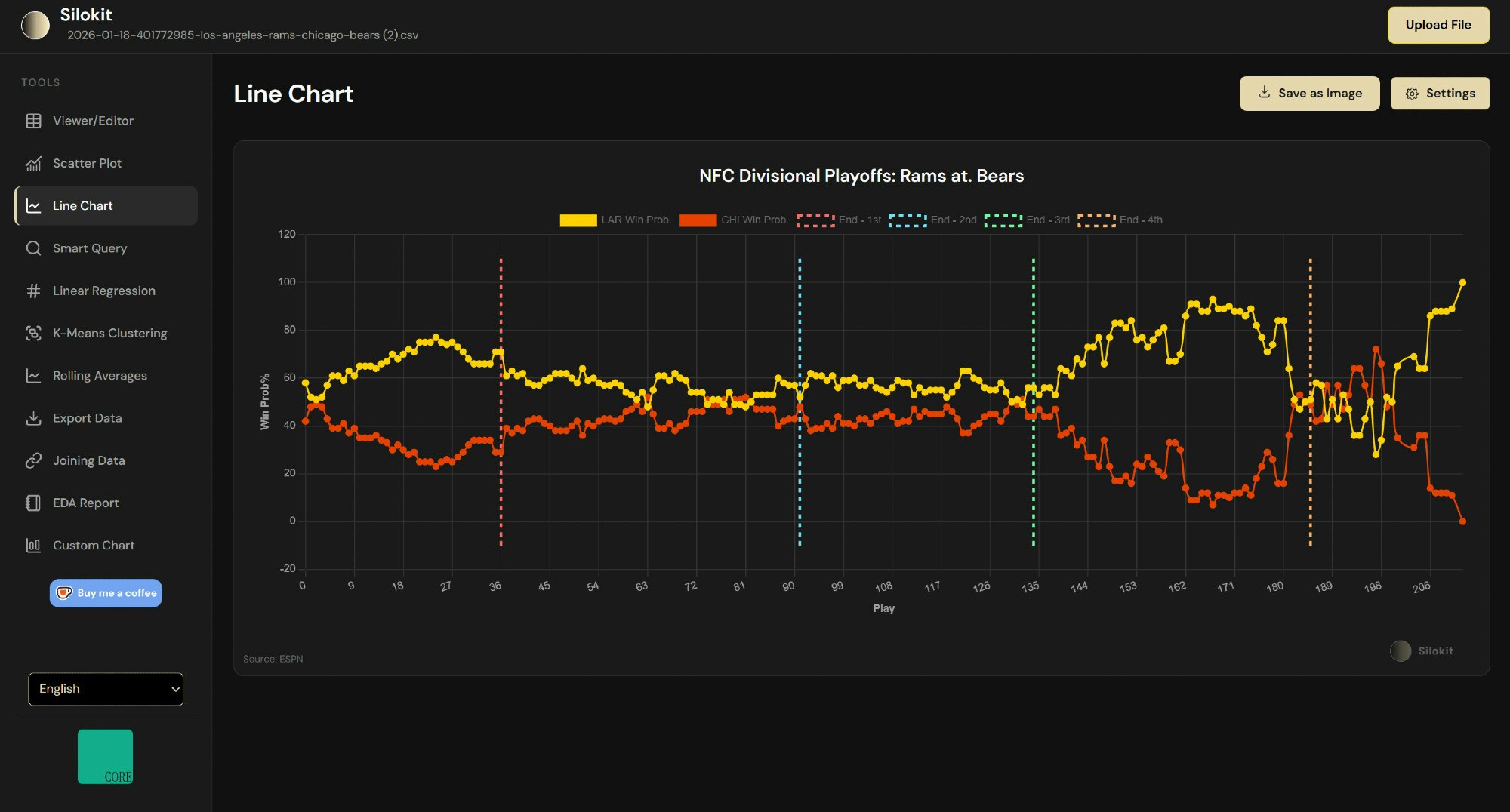
Task: Click the Linear Regression hash icon
Action: point(33,291)
